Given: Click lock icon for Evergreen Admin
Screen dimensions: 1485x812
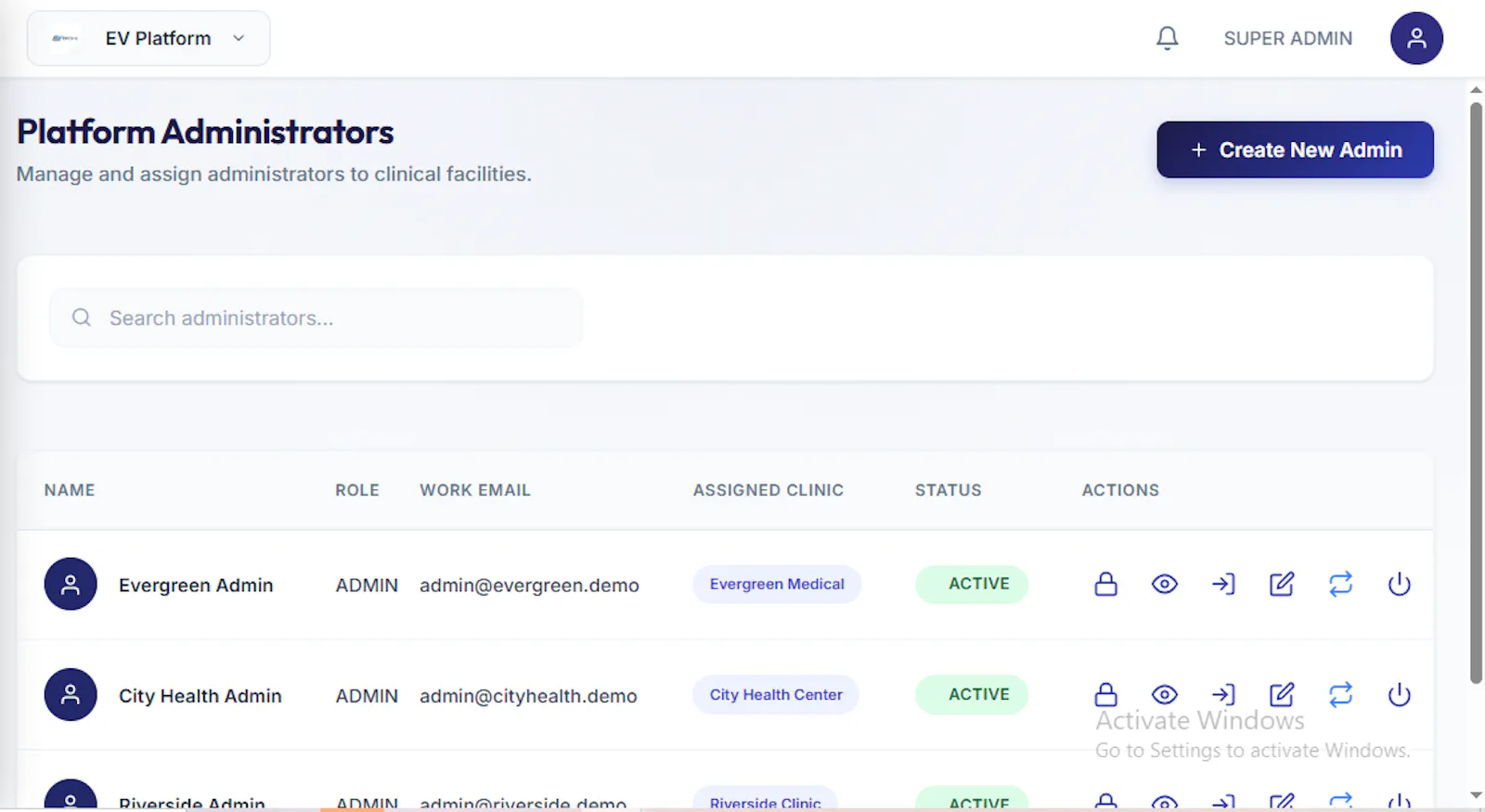Looking at the screenshot, I should tap(1105, 584).
